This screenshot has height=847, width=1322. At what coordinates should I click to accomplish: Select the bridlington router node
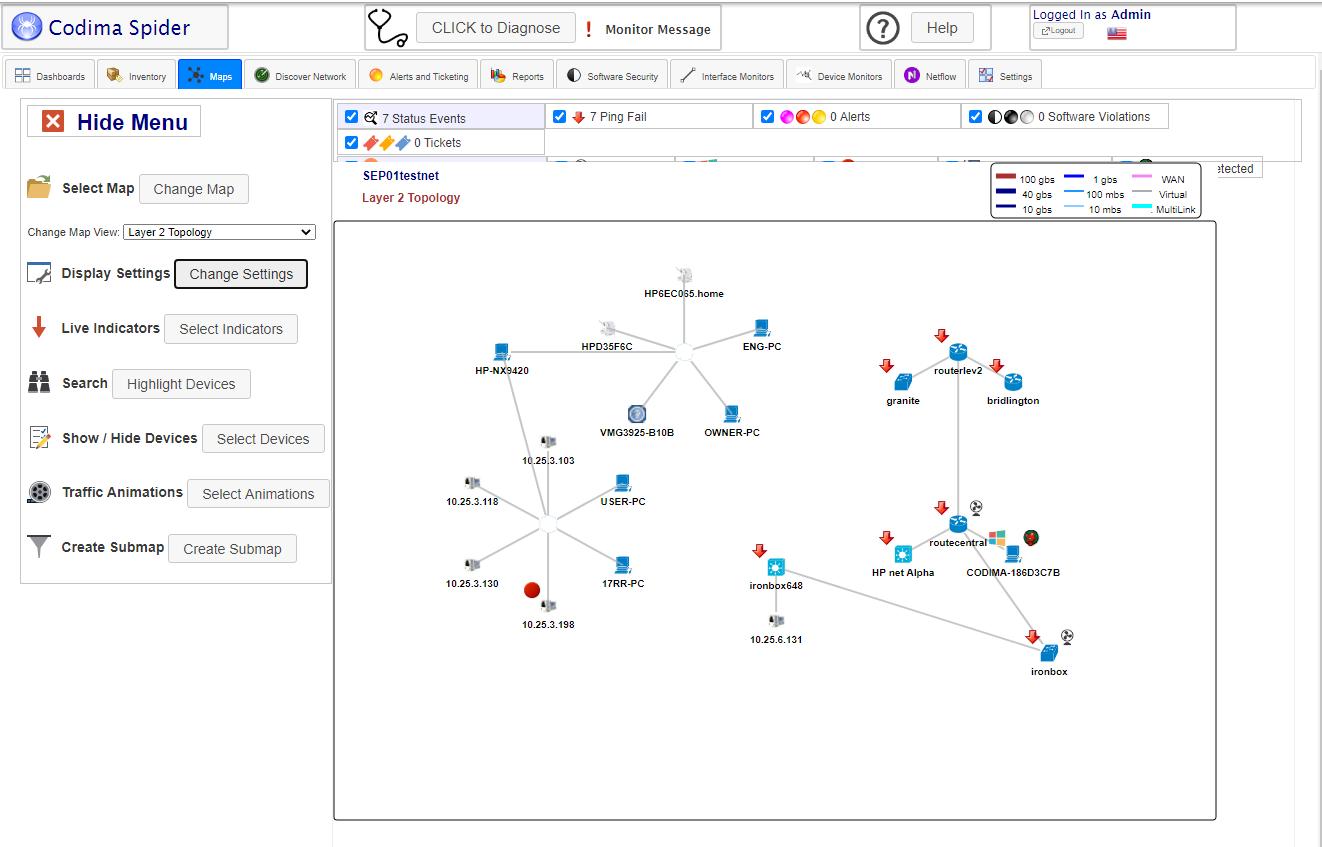1013,382
